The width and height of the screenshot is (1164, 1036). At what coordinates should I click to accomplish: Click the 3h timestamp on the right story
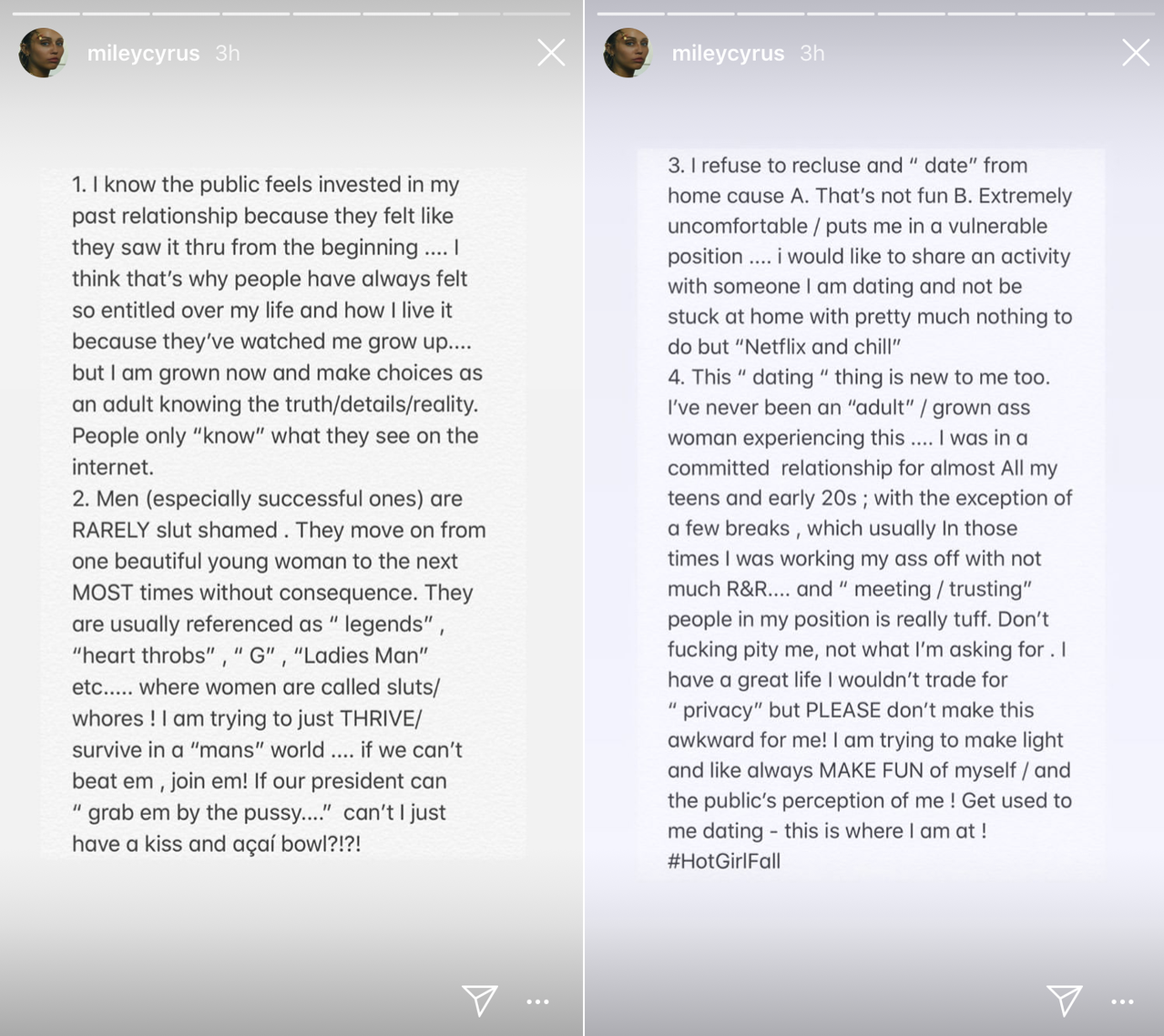(812, 54)
